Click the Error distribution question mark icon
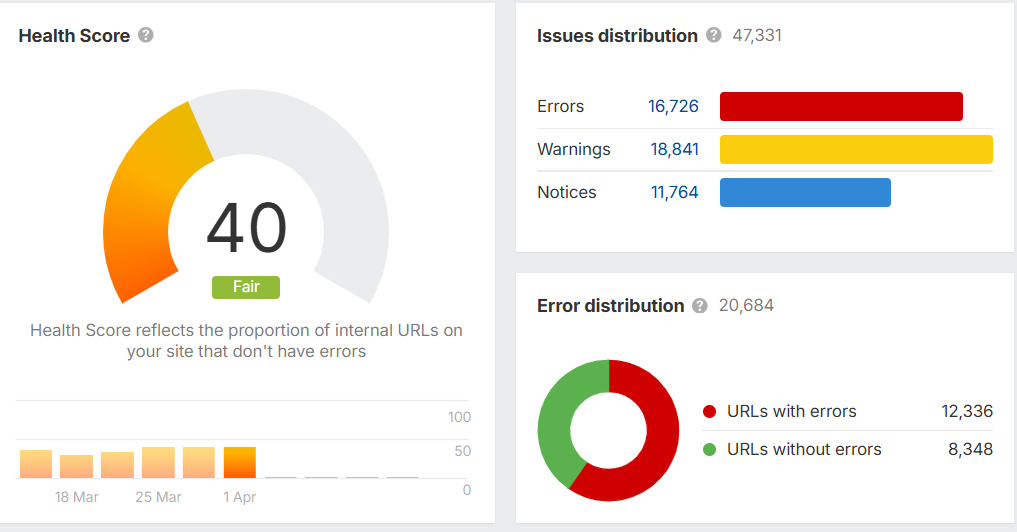Screen dimensions: 1017x532 point(700,306)
